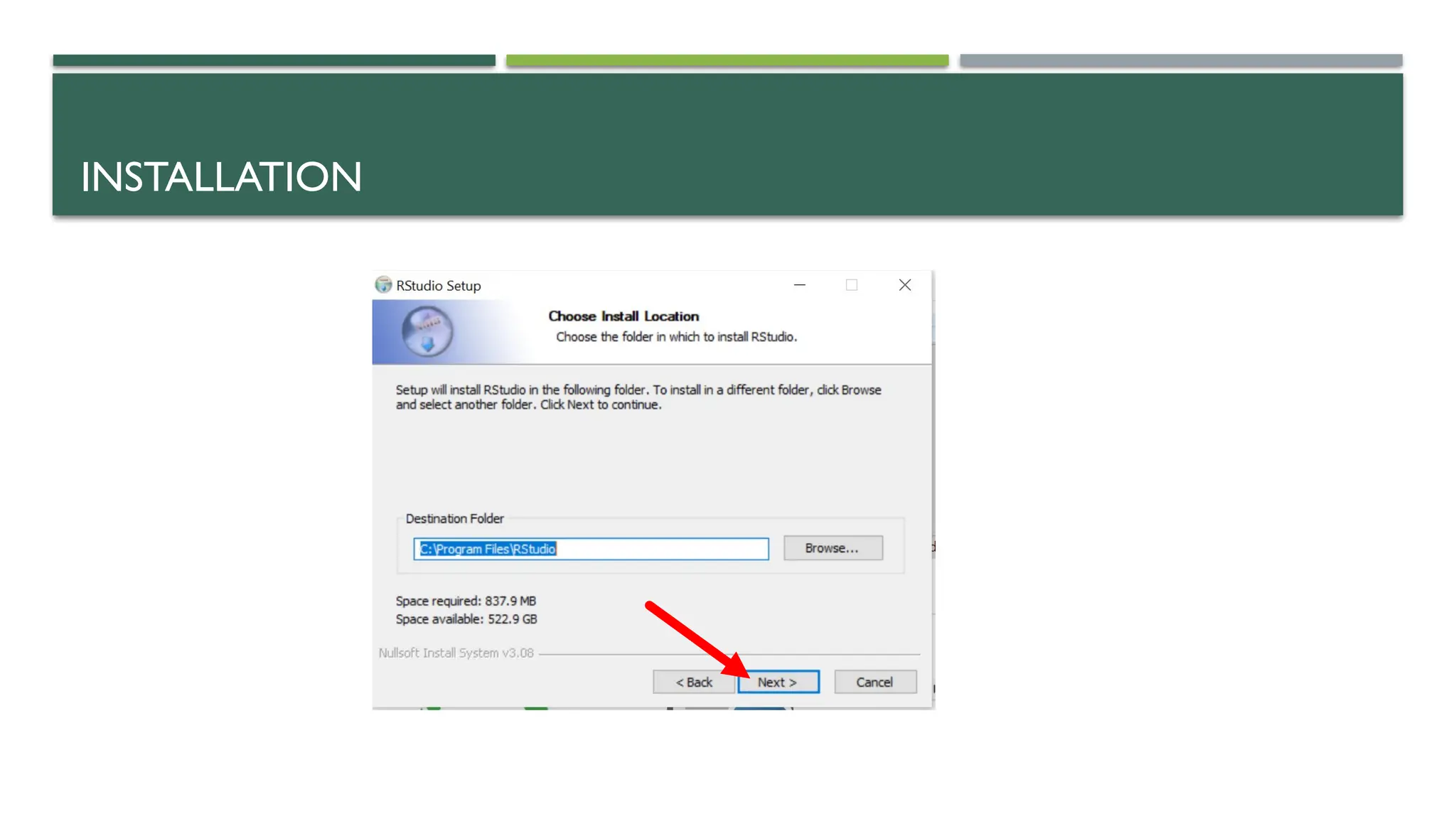Screen dimensions: 1456x819
Task: Click the Nullsoft Install System v3.08 text
Action: 456,653
